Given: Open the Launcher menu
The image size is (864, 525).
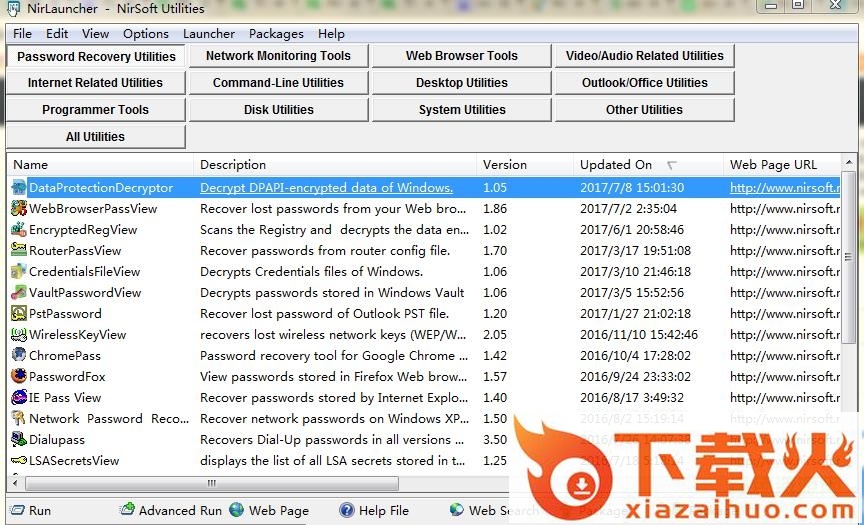Looking at the screenshot, I should [209, 34].
